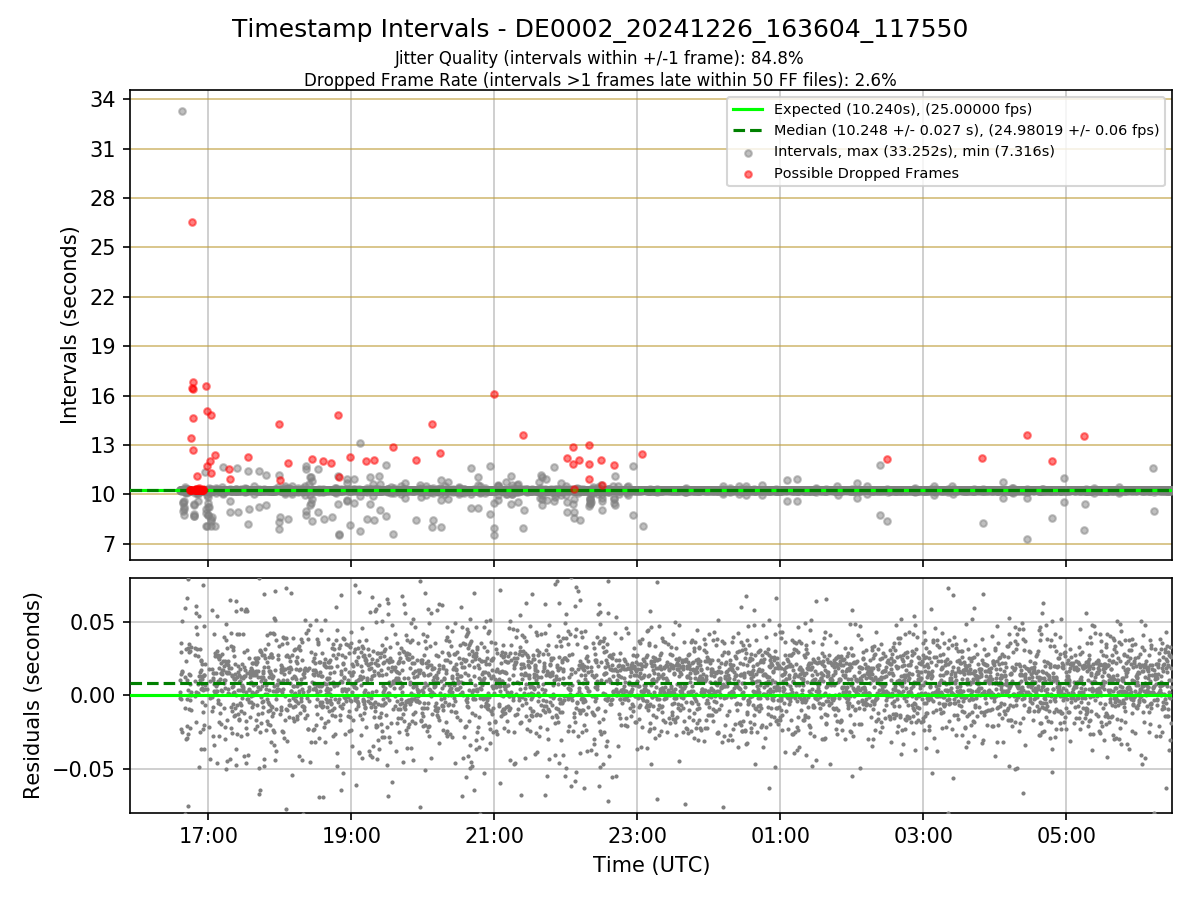Screen dimensions: 1200x900
Task: Select legend entry 'Intervals, max (33.252s), min (7.316s)'
Action: click(x=914, y=151)
